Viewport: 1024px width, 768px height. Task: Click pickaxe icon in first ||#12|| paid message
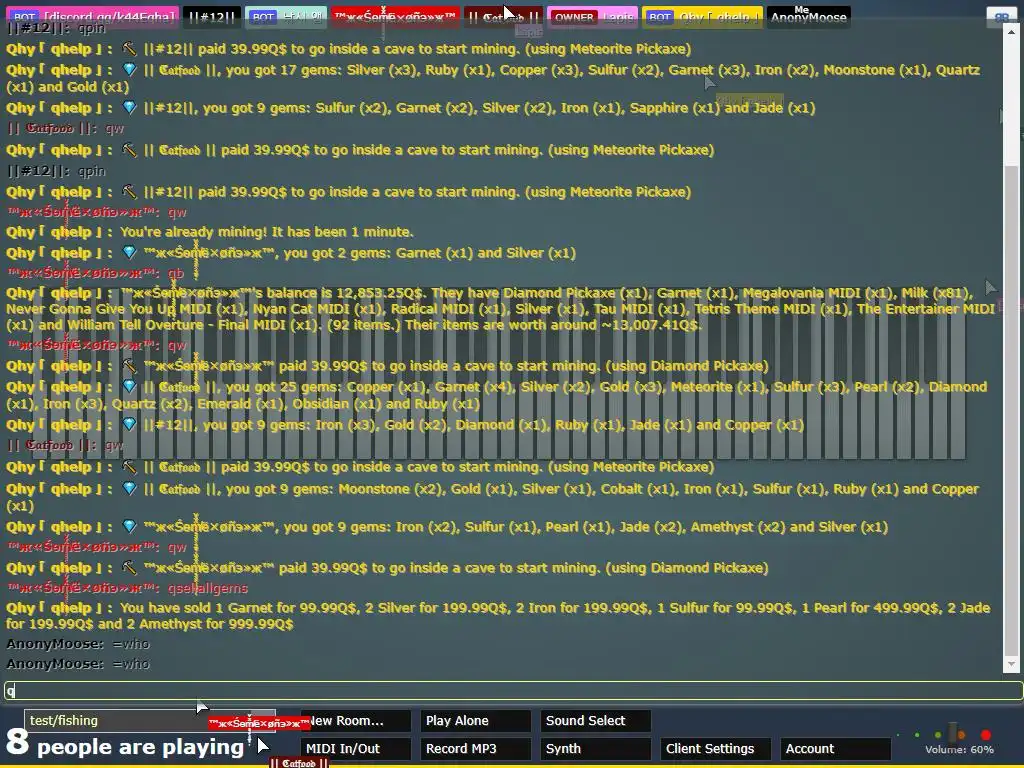[129, 48]
